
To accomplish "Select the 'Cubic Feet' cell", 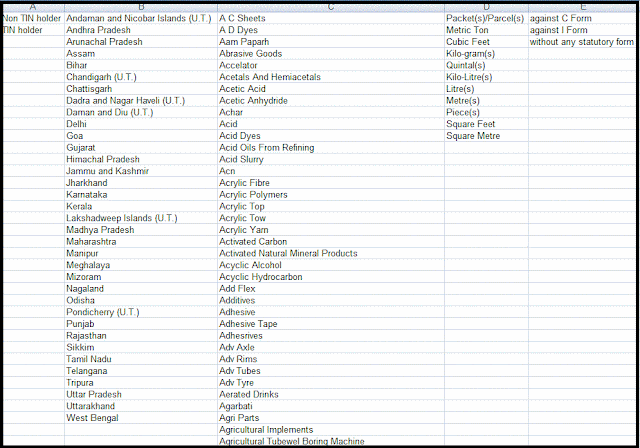I will point(486,42).
